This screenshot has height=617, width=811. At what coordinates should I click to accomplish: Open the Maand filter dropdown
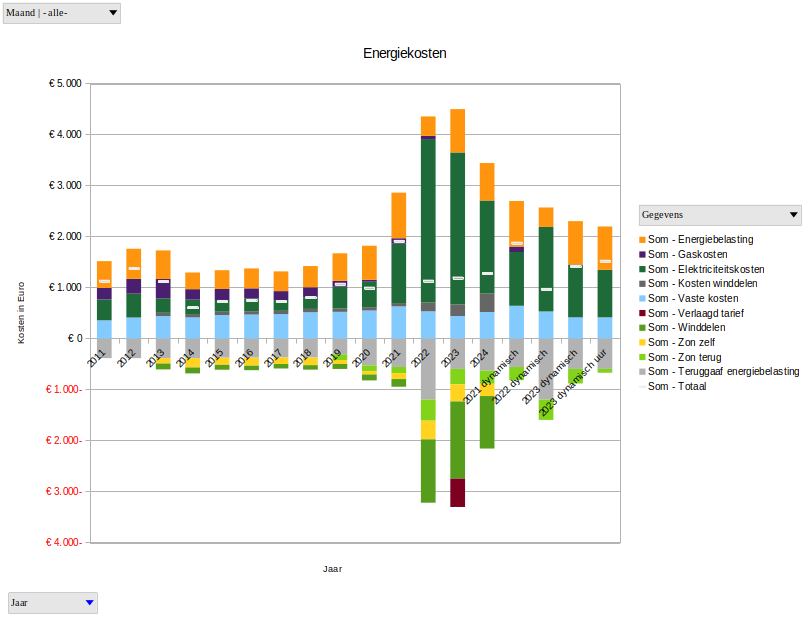point(62,13)
